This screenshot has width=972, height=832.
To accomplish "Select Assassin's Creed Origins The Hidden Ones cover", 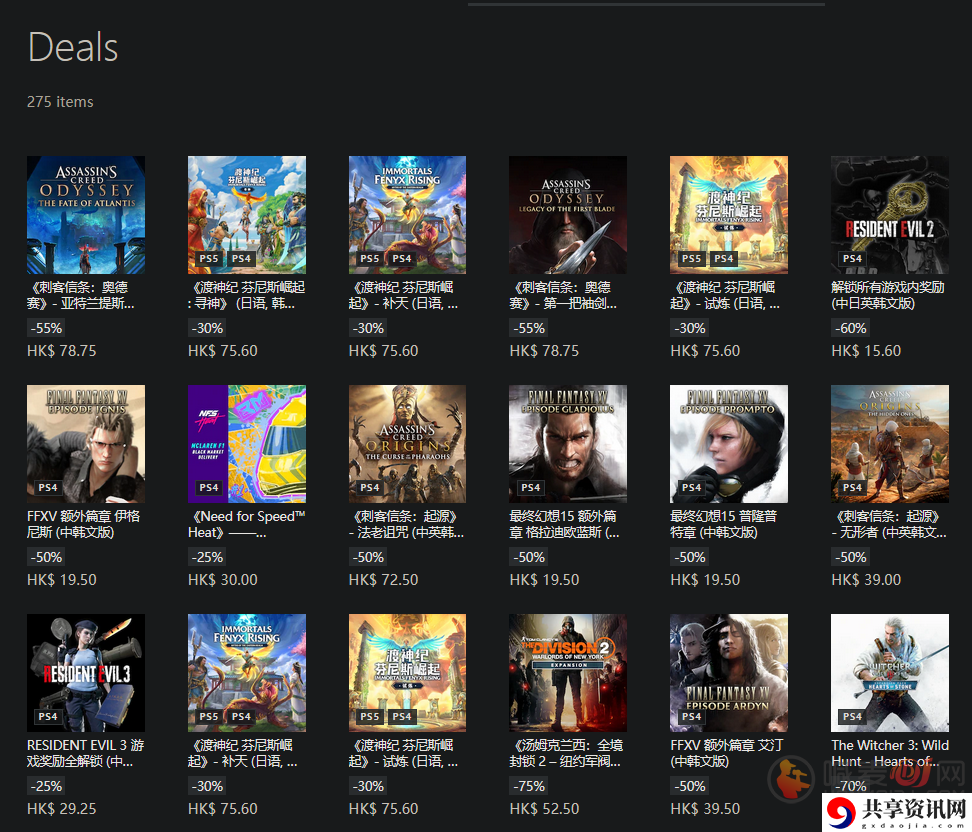I will (x=890, y=444).
